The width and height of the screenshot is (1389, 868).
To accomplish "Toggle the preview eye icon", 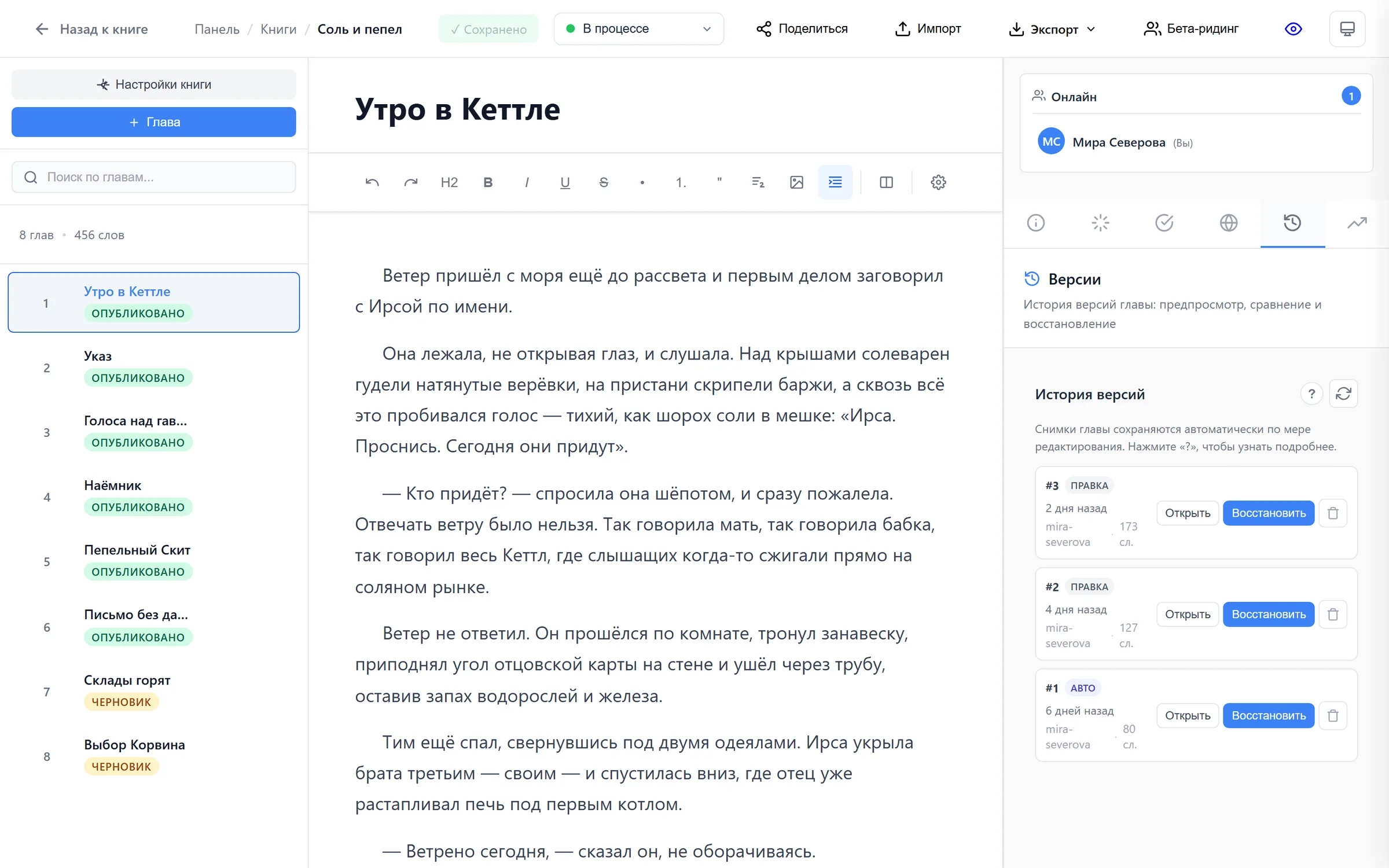I will coord(1294,29).
